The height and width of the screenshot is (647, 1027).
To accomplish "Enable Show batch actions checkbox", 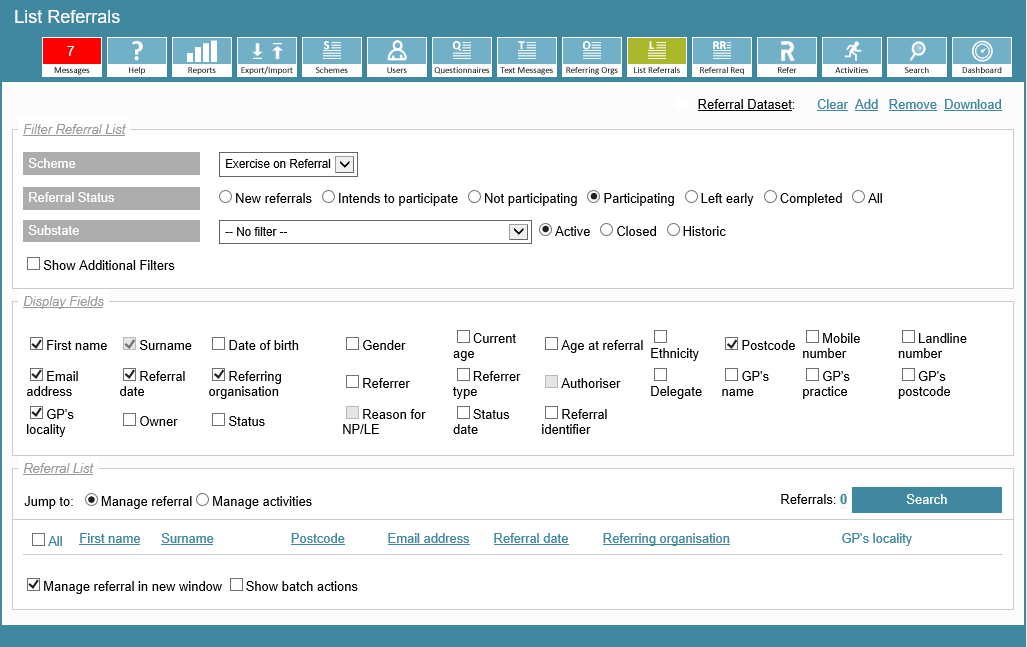I will pos(236,585).
